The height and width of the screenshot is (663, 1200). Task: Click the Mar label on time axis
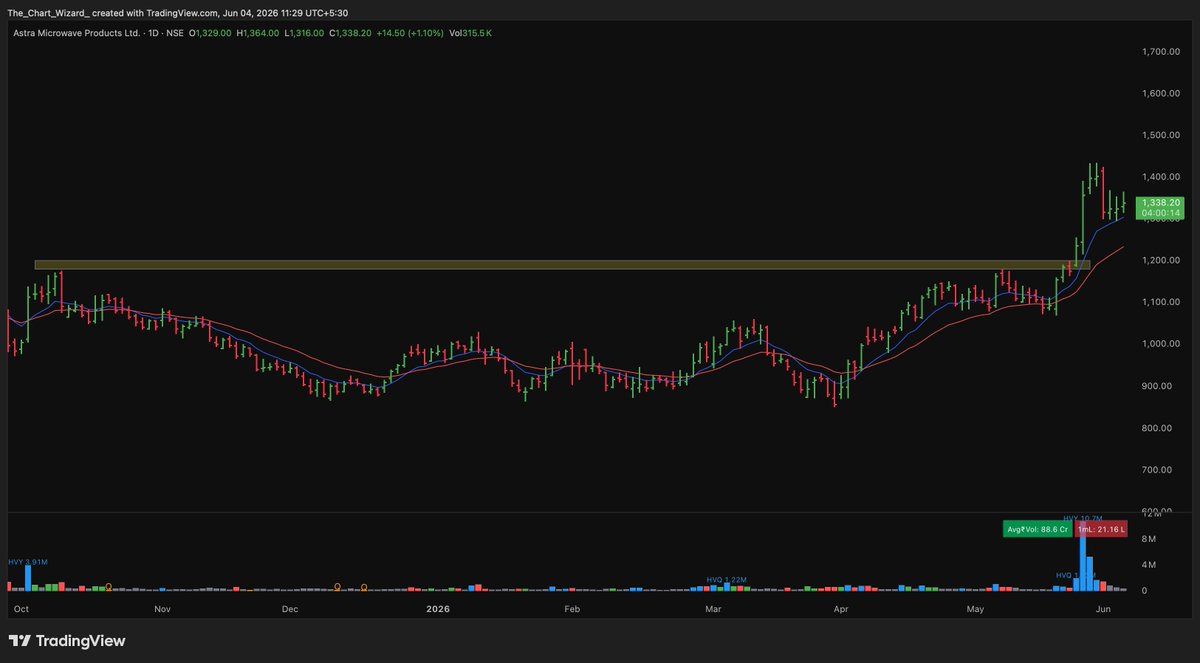[x=713, y=608]
